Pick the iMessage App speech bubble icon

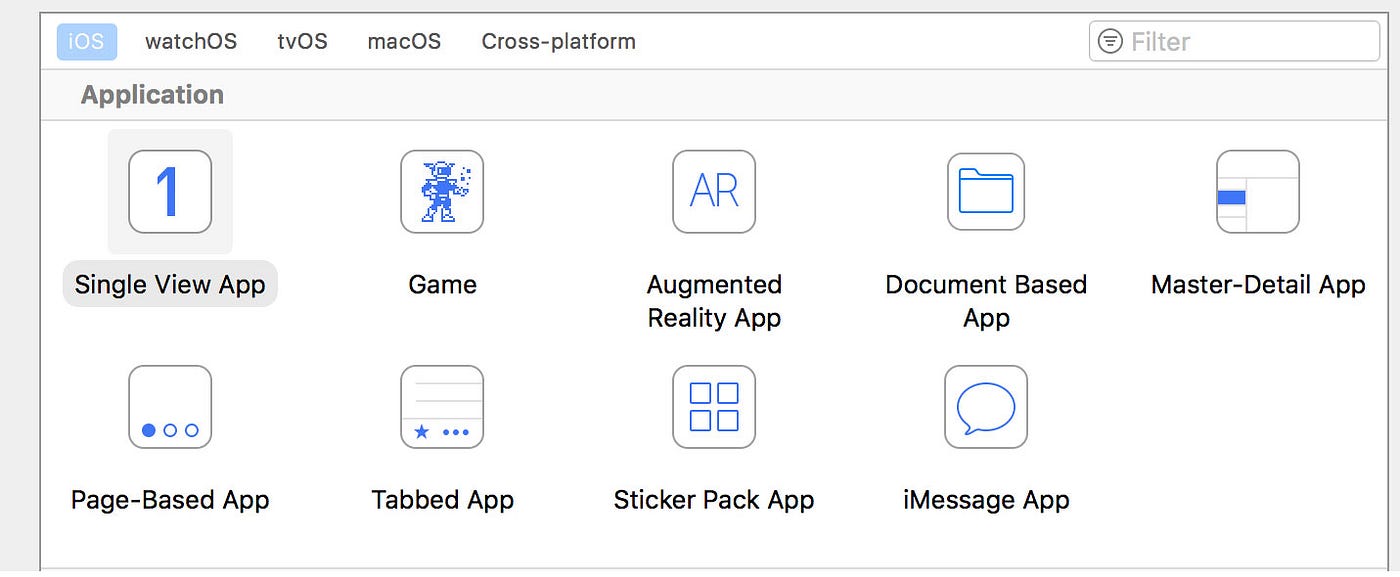pyautogui.click(x=986, y=407)
